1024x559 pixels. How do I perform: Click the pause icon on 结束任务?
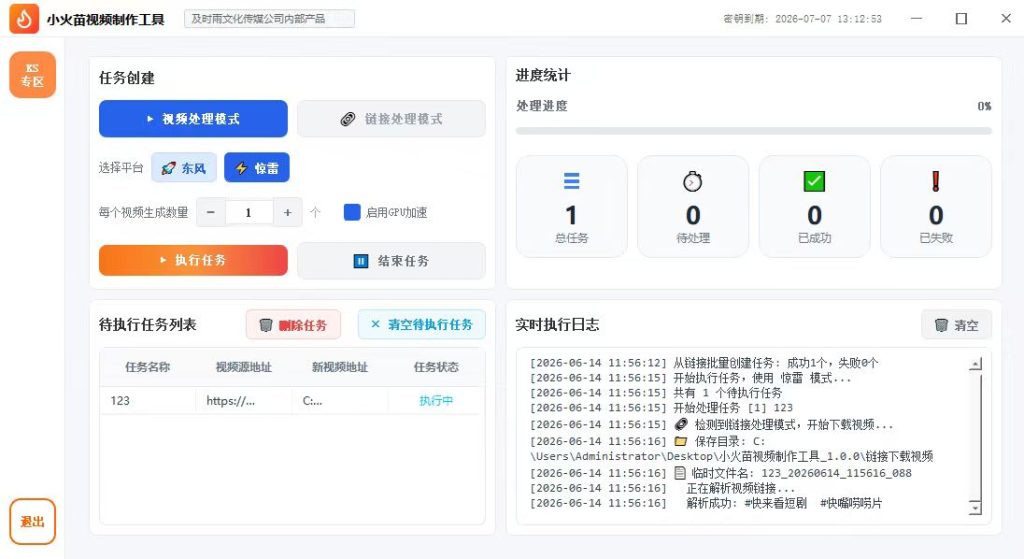tap(360, 261)
